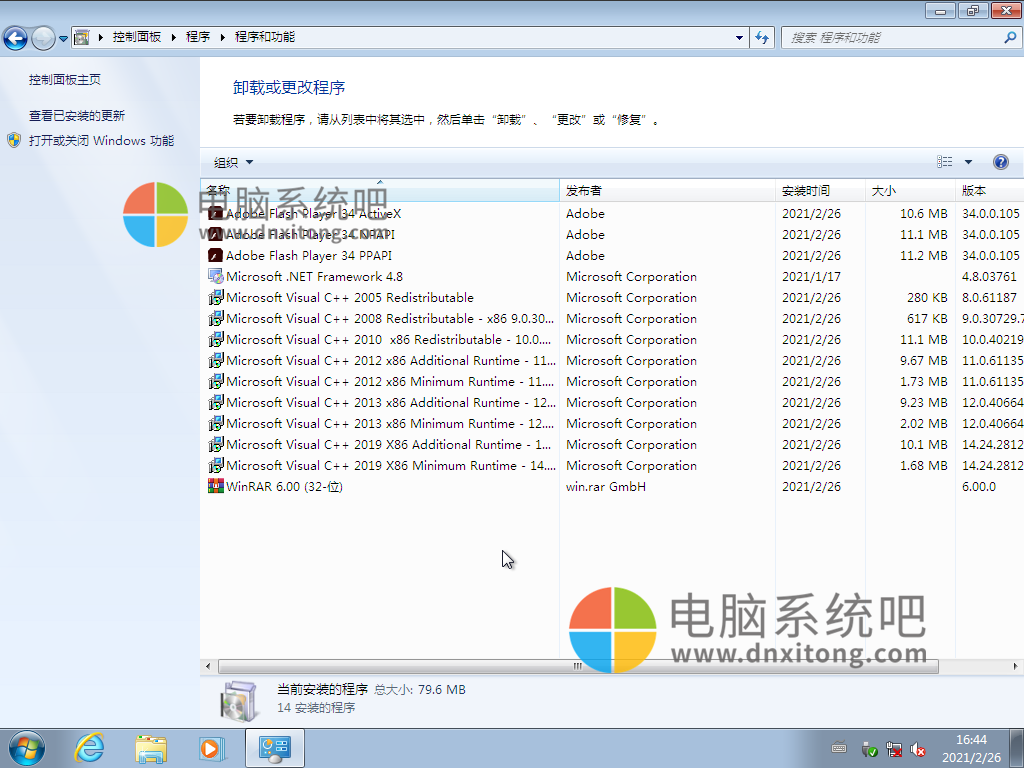The image size is (1024, 768).
Task: Open the address bar history dropdown
Action: (737, 36)
